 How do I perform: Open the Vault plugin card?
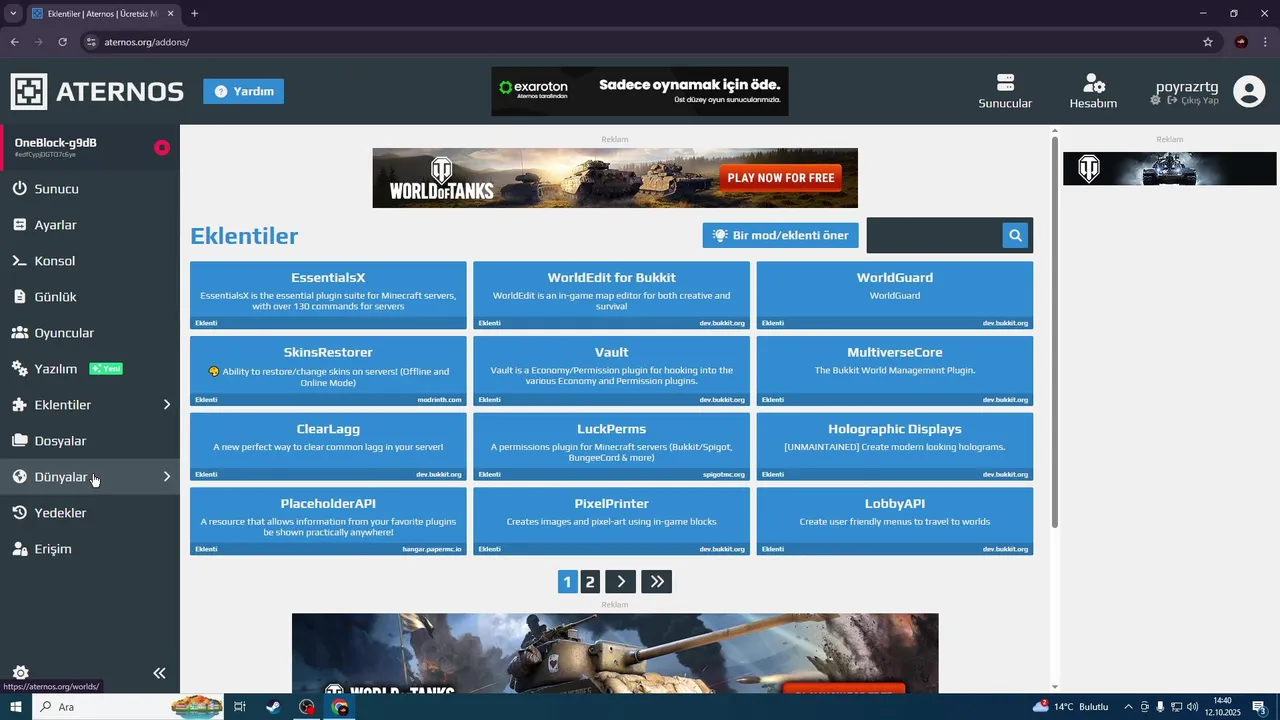[x=611, y=371]
